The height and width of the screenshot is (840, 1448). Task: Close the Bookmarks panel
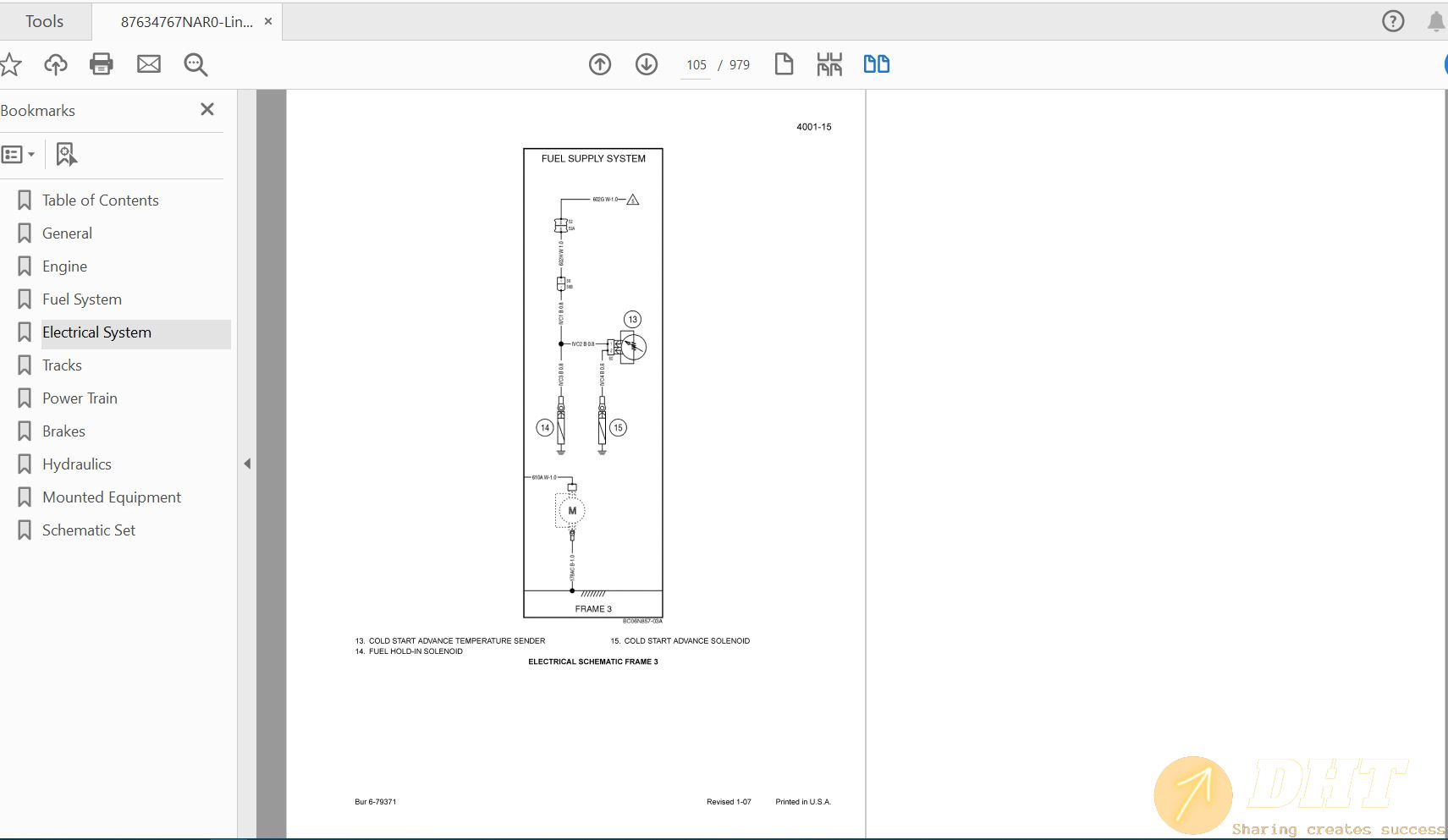(x=207, y=109)
